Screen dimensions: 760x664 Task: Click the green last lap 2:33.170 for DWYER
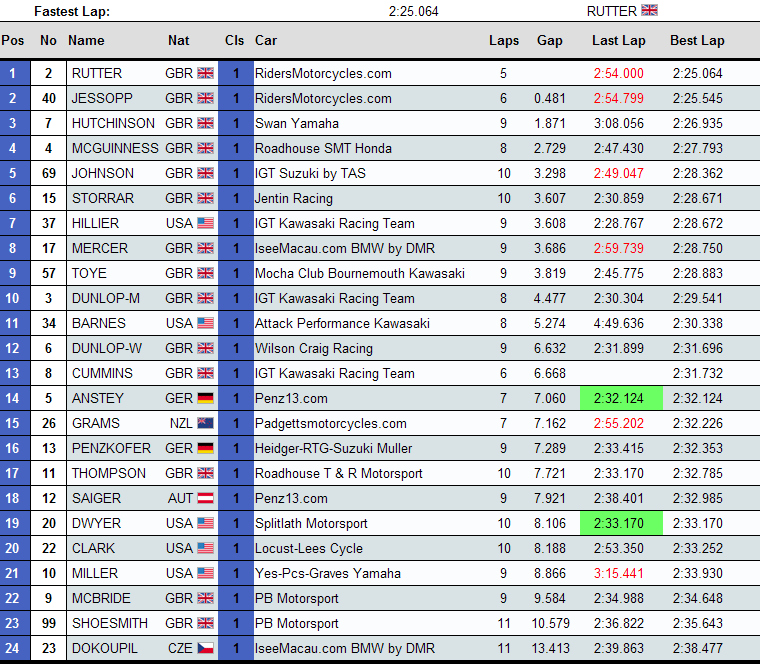coord(621,523)
